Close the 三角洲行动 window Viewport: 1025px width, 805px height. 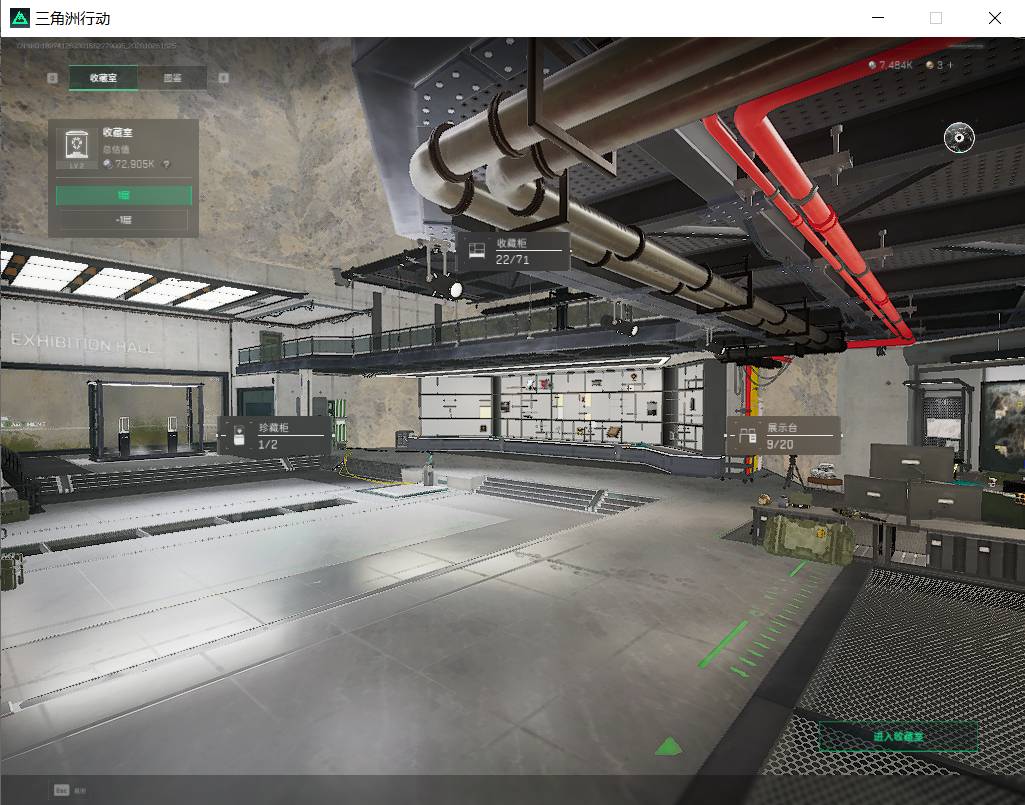click(994, 18)
